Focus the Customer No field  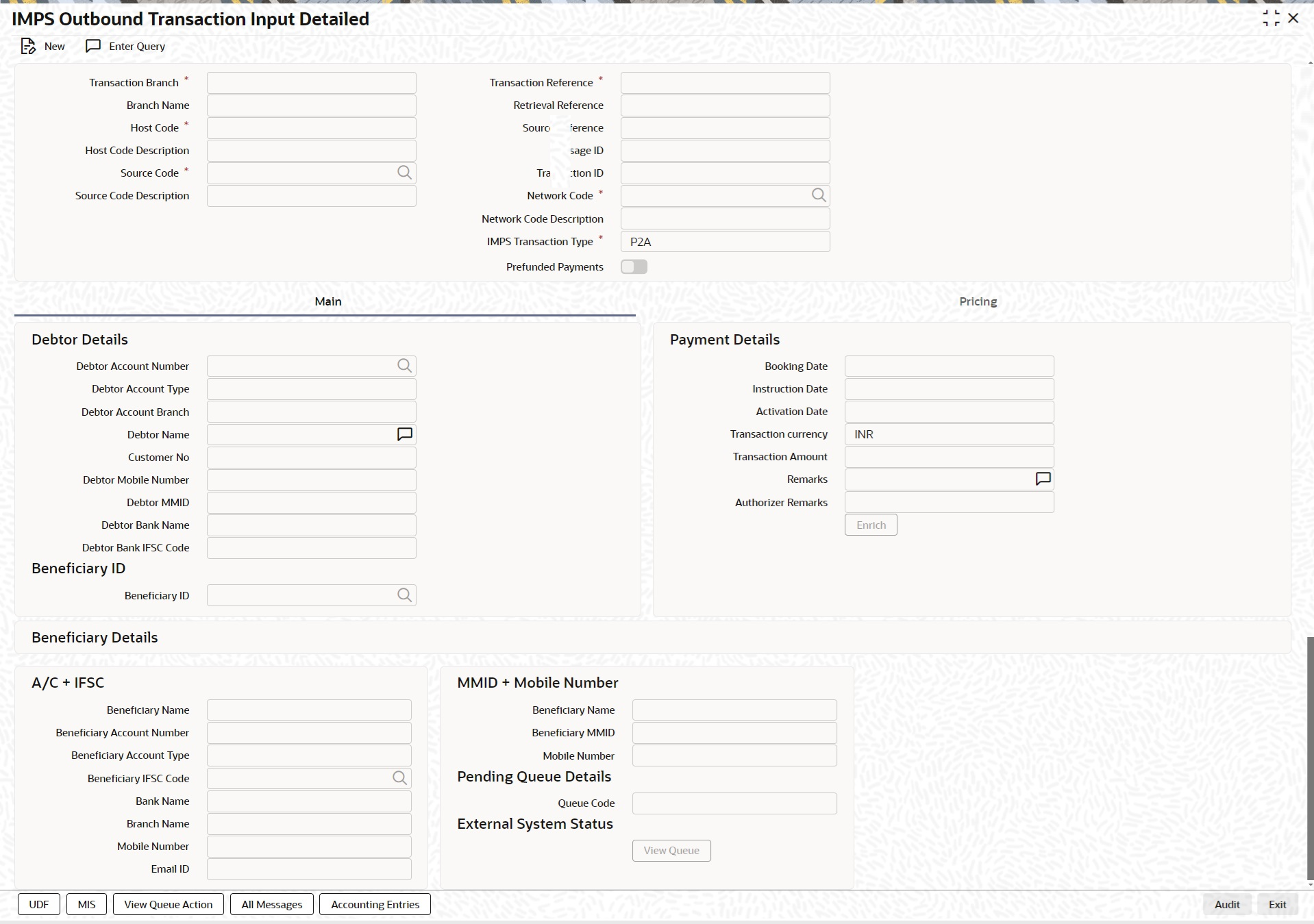[312, 457]
